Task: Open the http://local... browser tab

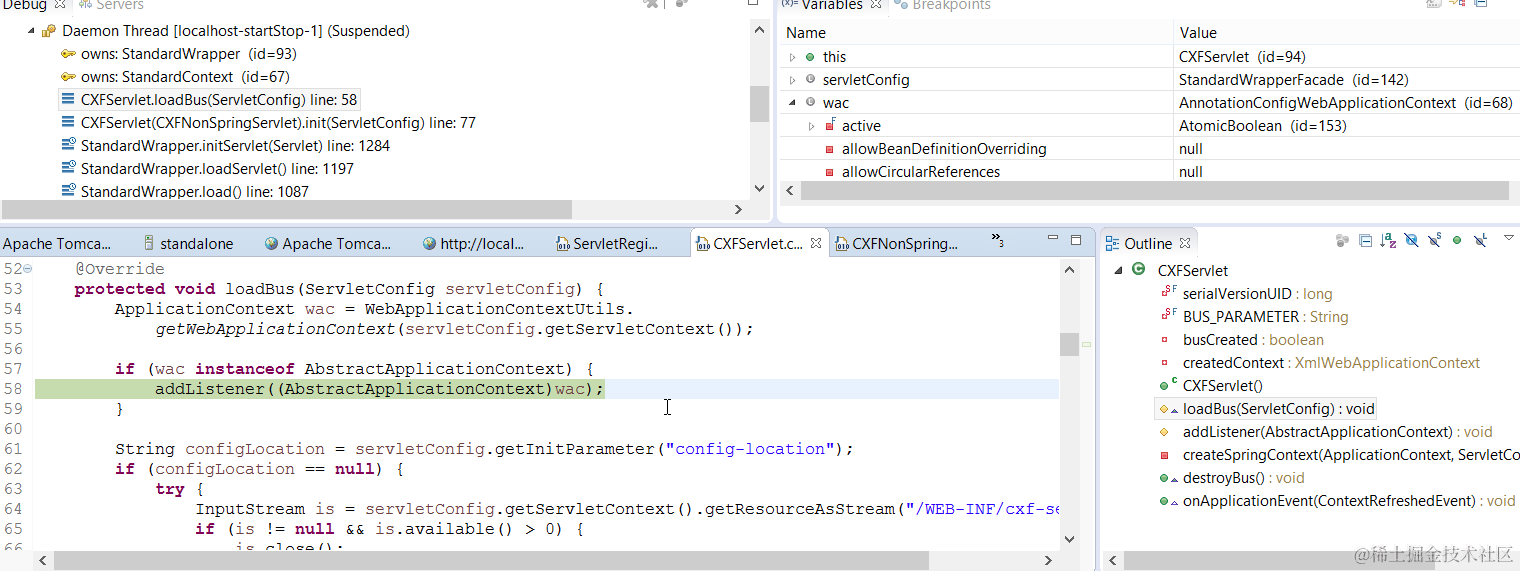Action: 473,243
